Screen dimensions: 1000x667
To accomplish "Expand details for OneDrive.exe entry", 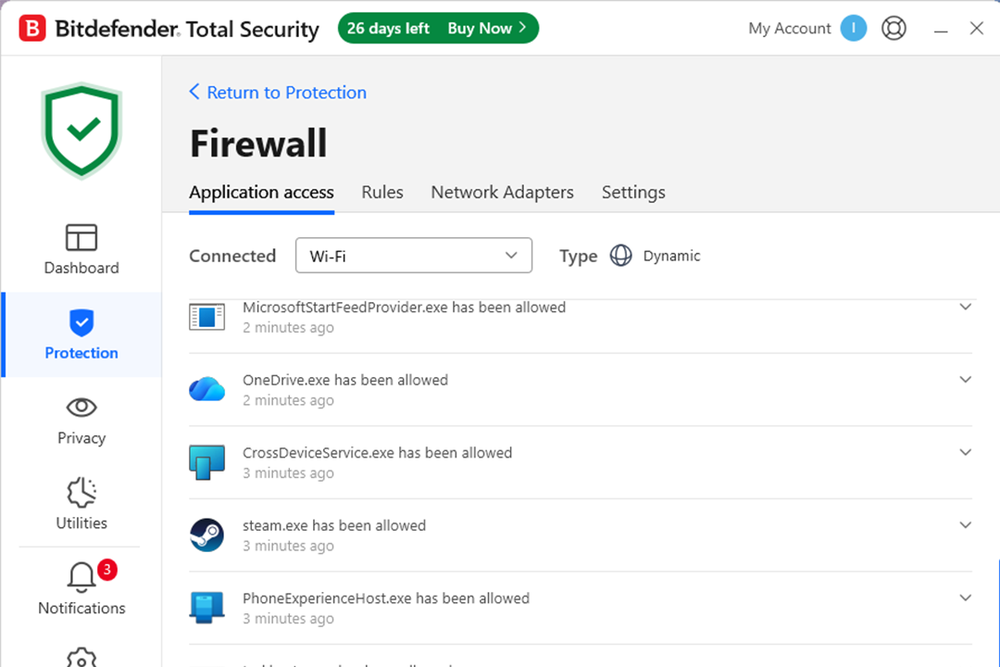I will (x=965, y=379).
